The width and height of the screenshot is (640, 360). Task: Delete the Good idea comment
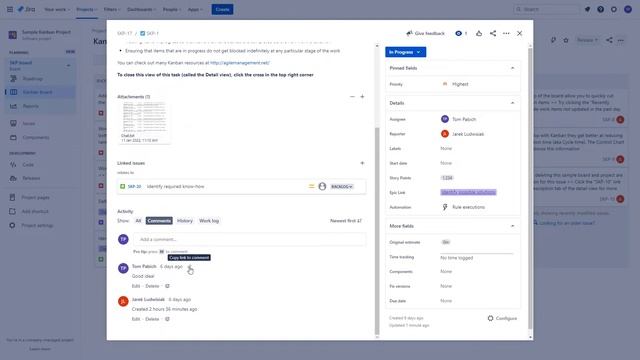[152, 286]
